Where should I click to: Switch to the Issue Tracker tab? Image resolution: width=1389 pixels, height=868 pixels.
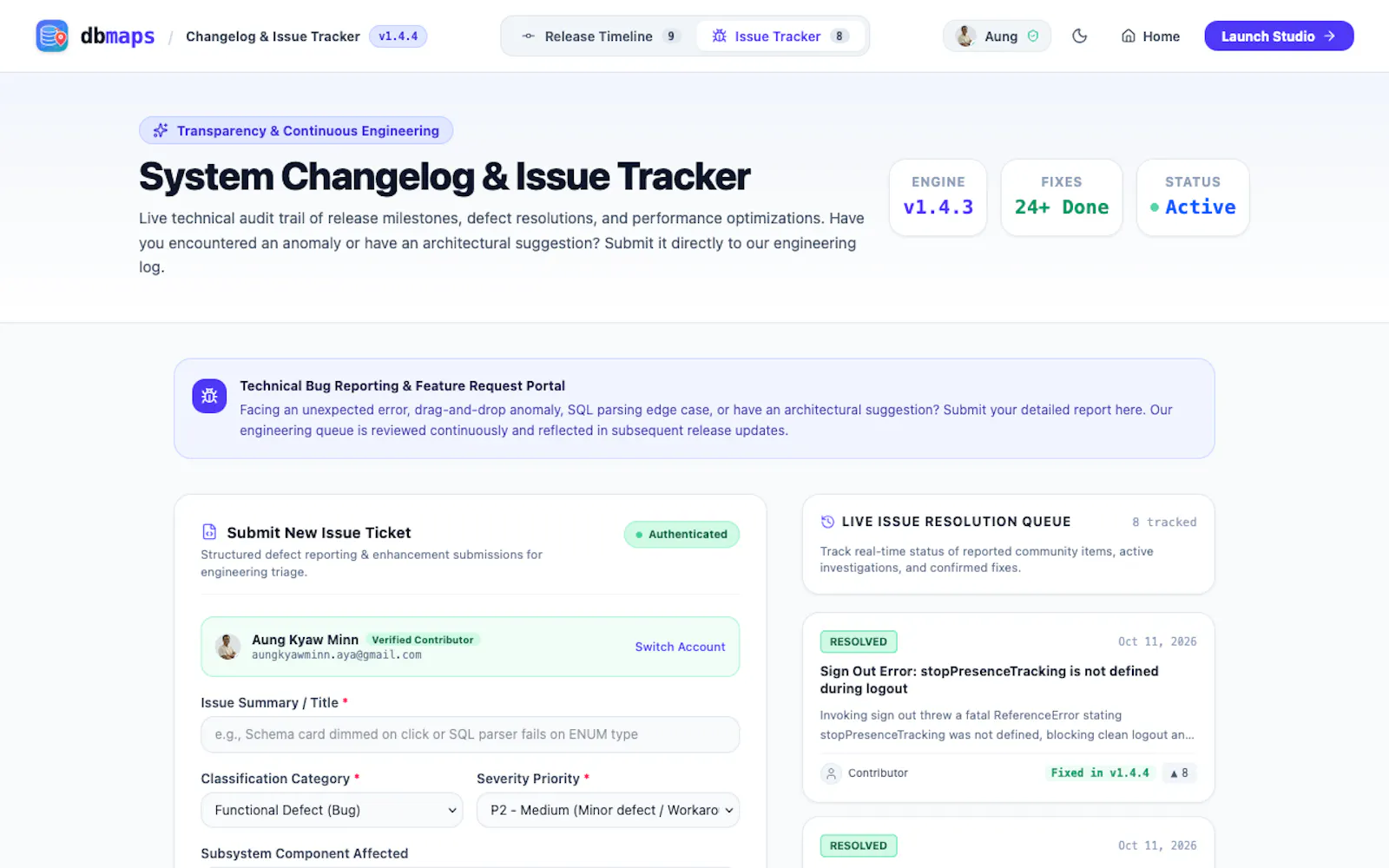click(x=779, y=36)
